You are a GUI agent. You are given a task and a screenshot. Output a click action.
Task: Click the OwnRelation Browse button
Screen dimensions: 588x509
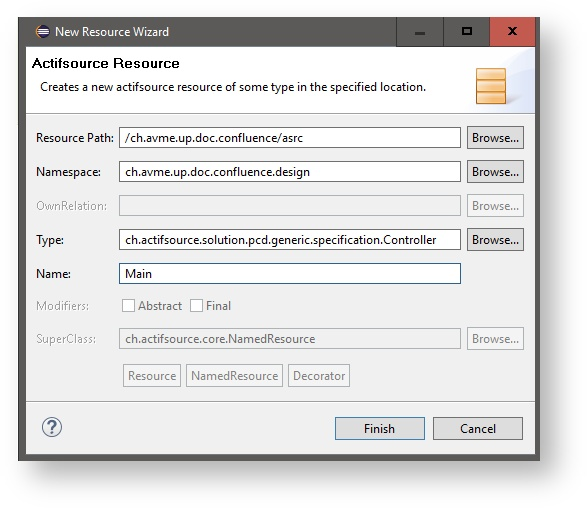coord(495,206)
